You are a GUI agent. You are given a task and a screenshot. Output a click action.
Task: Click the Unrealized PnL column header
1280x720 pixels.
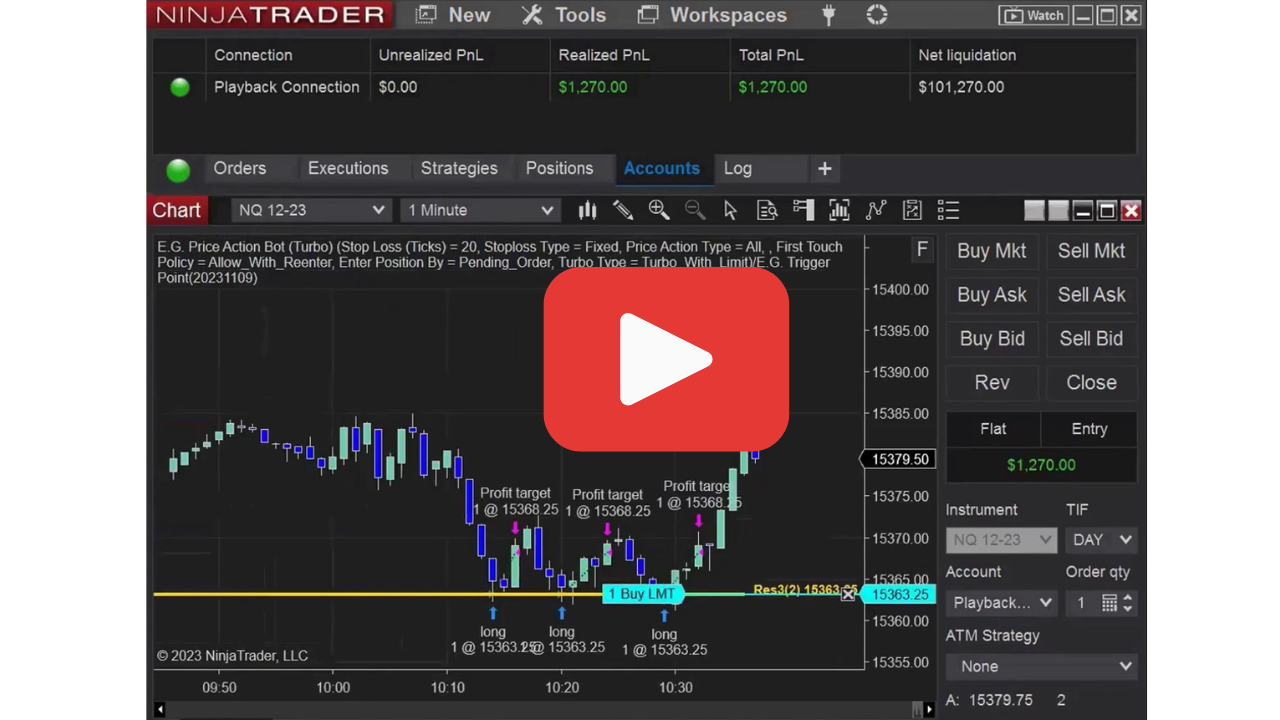(x=431, y=55)
